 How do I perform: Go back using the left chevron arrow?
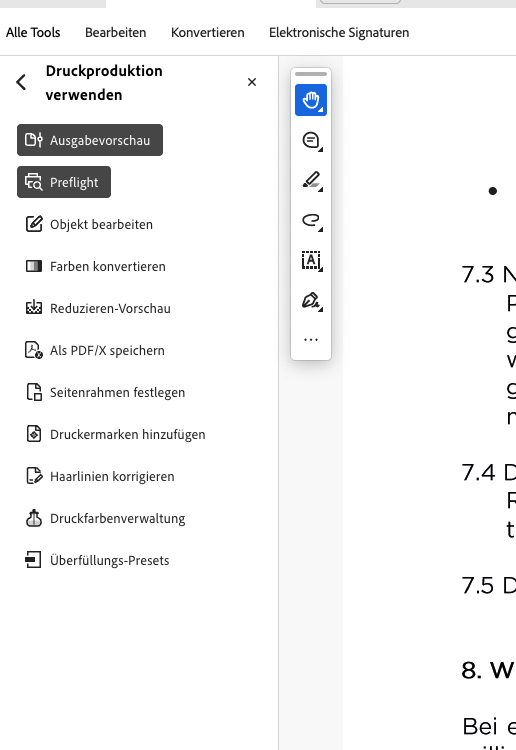coord(21,82)
